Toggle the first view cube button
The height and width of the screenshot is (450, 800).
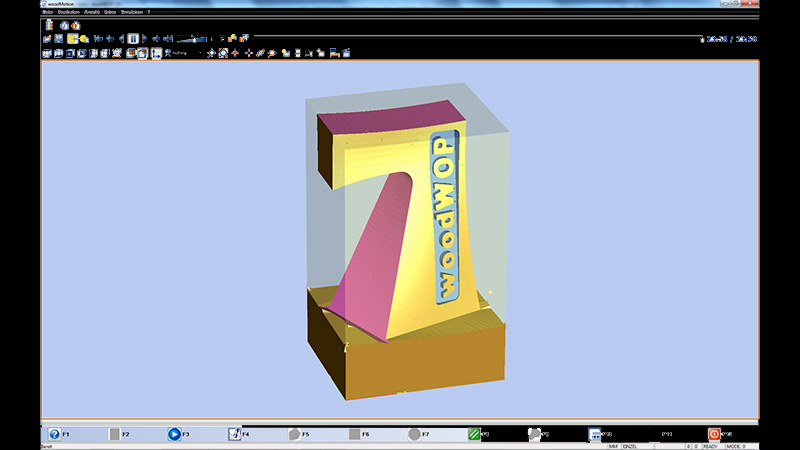pyautogui.click(x=47, y=53)
